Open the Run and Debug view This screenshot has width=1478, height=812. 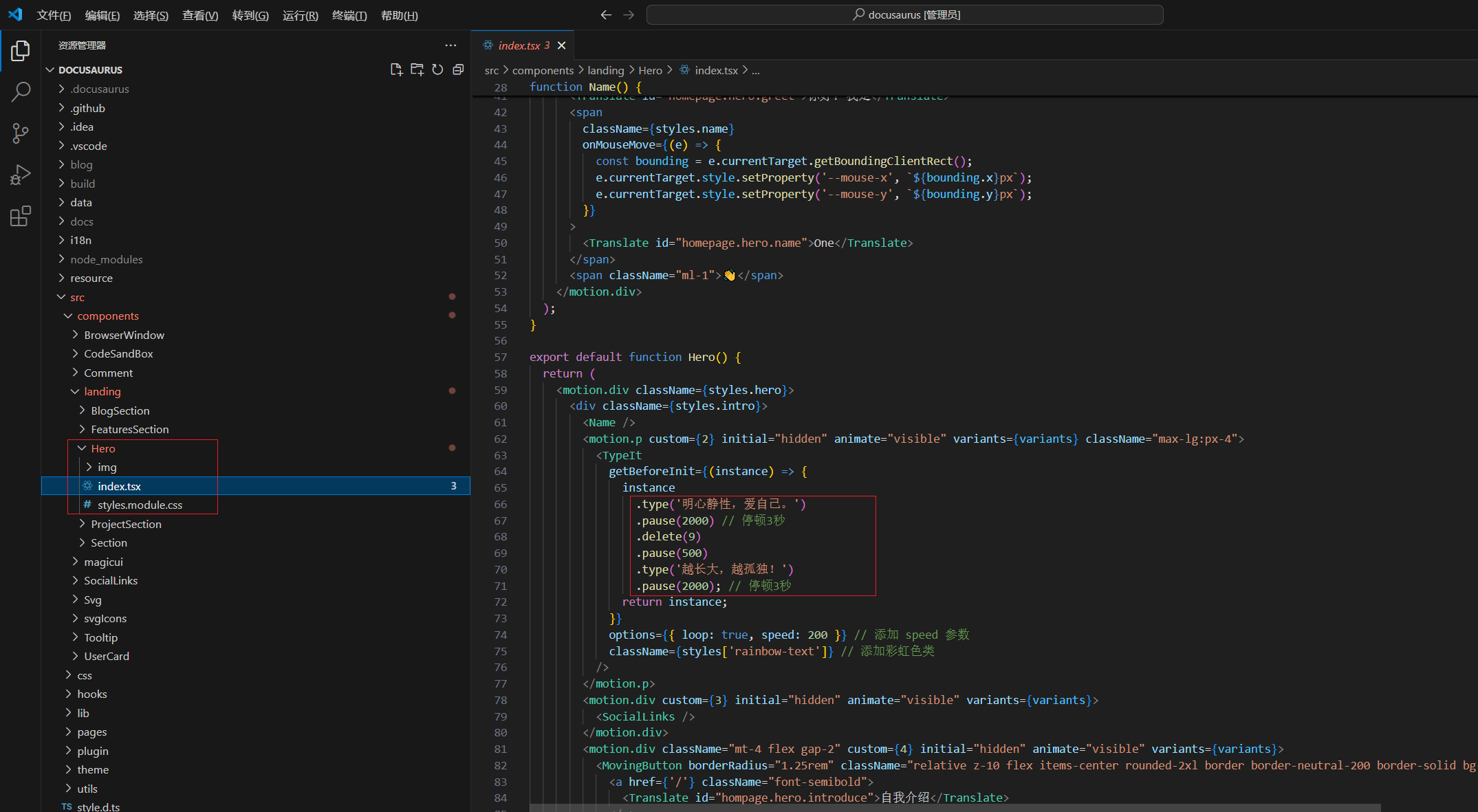pos(21,175)
